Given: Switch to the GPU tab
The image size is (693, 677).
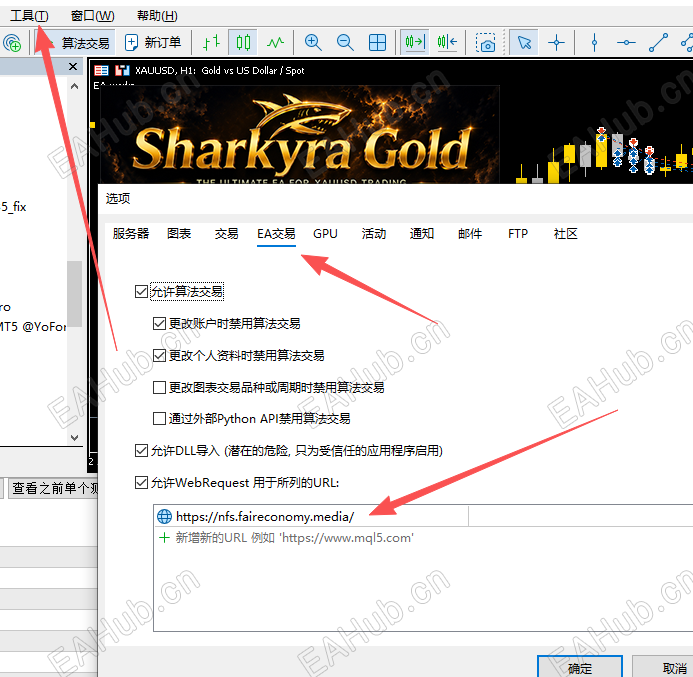Looking at the screenshot, I should coord(325,233).
